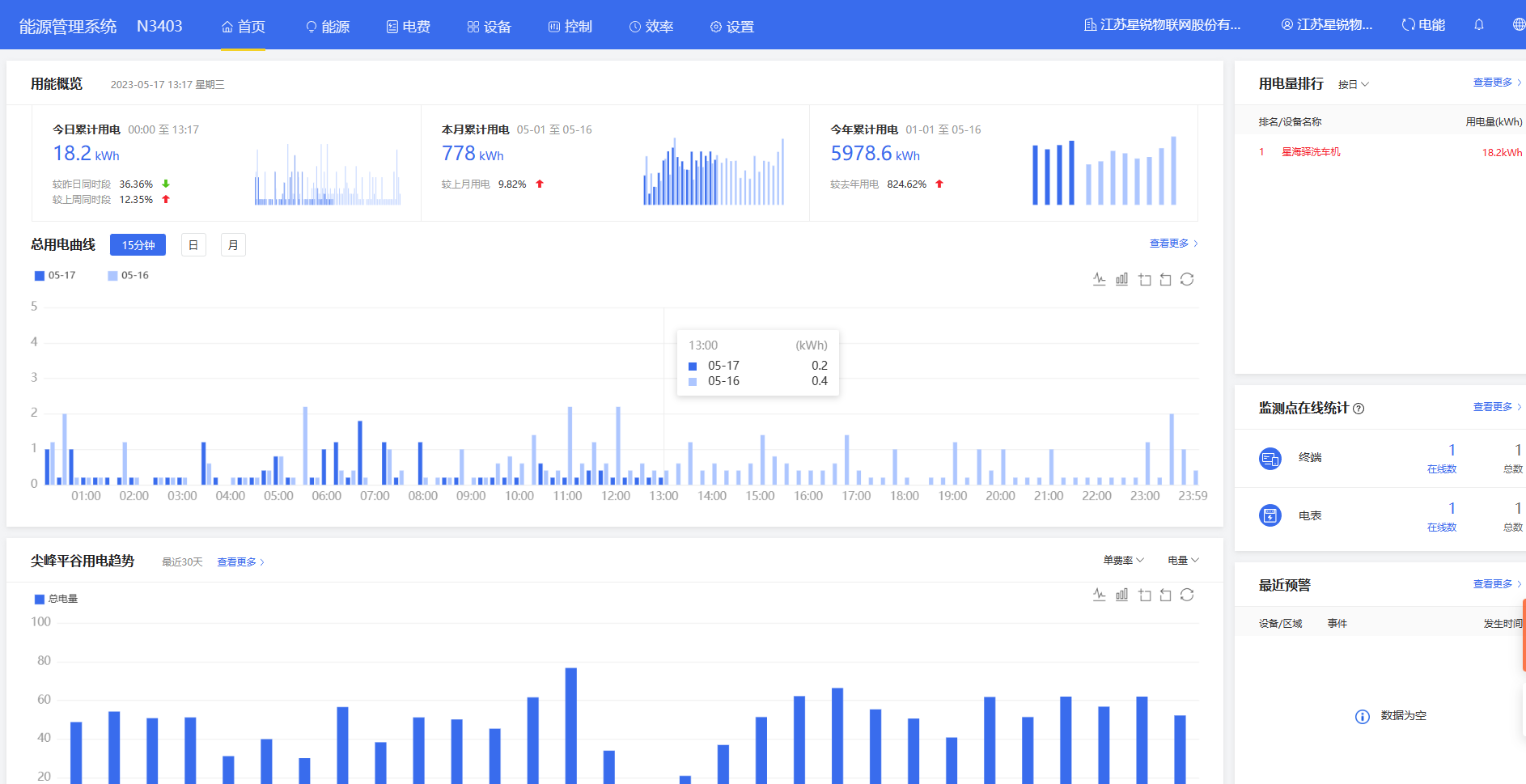Click the green down arrow beside 36.36%
The height and width of the screenshot is (784, 1526).
[x=166, y=184]
